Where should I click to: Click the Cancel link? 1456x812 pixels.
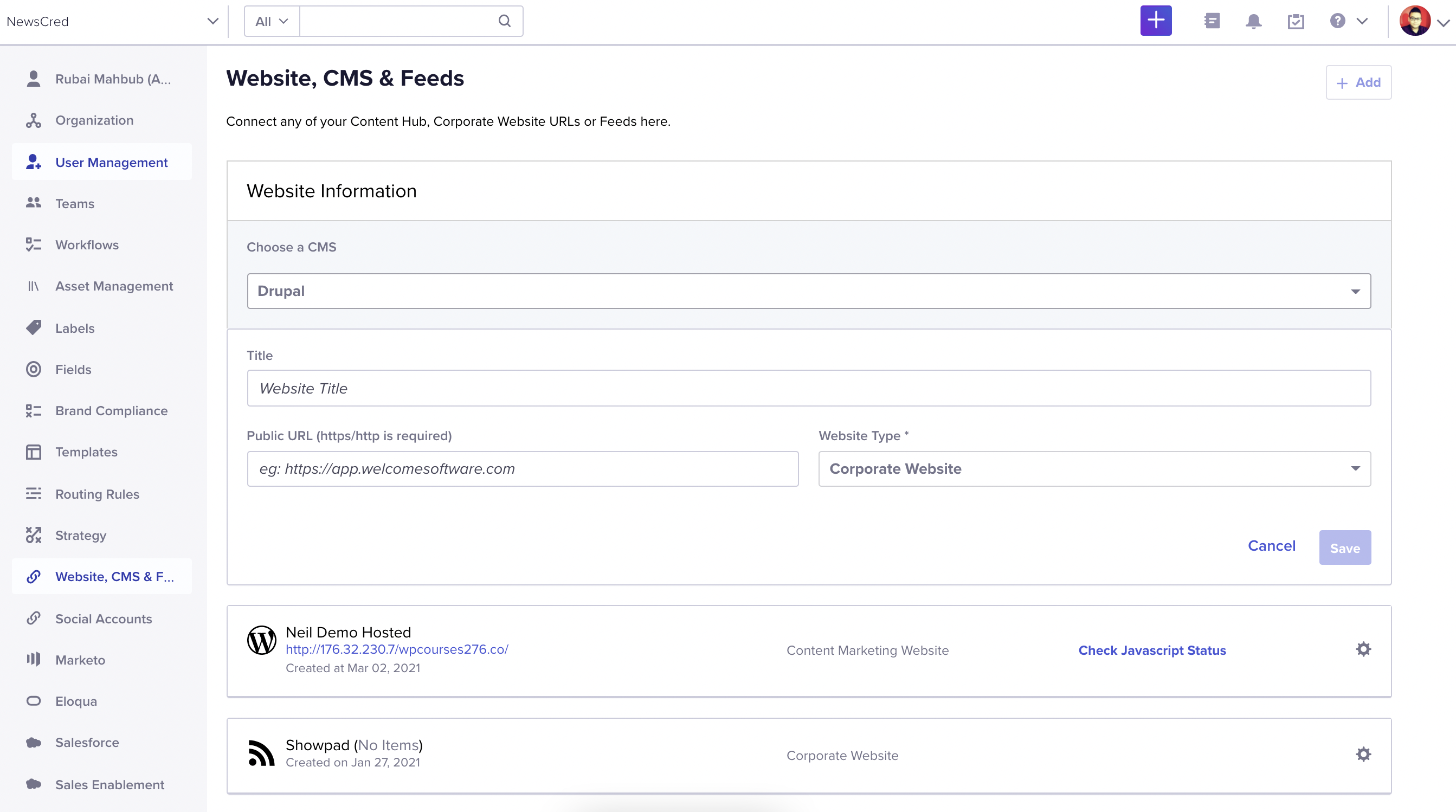(1271, 545)
